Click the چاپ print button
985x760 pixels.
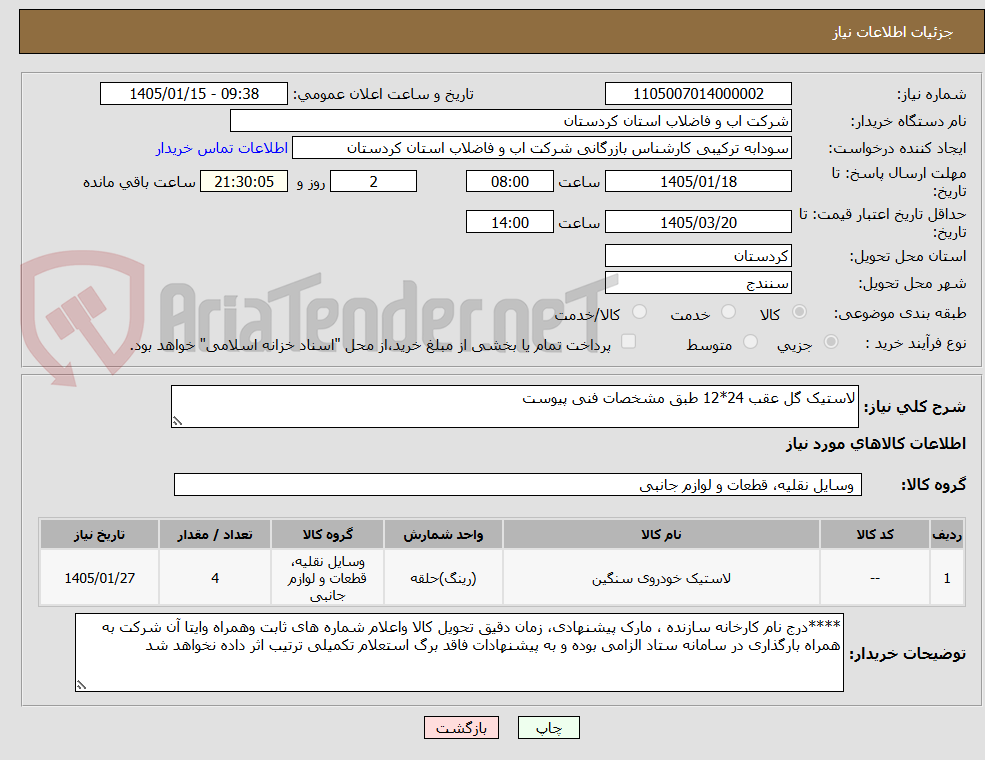(x=548, y=727)
